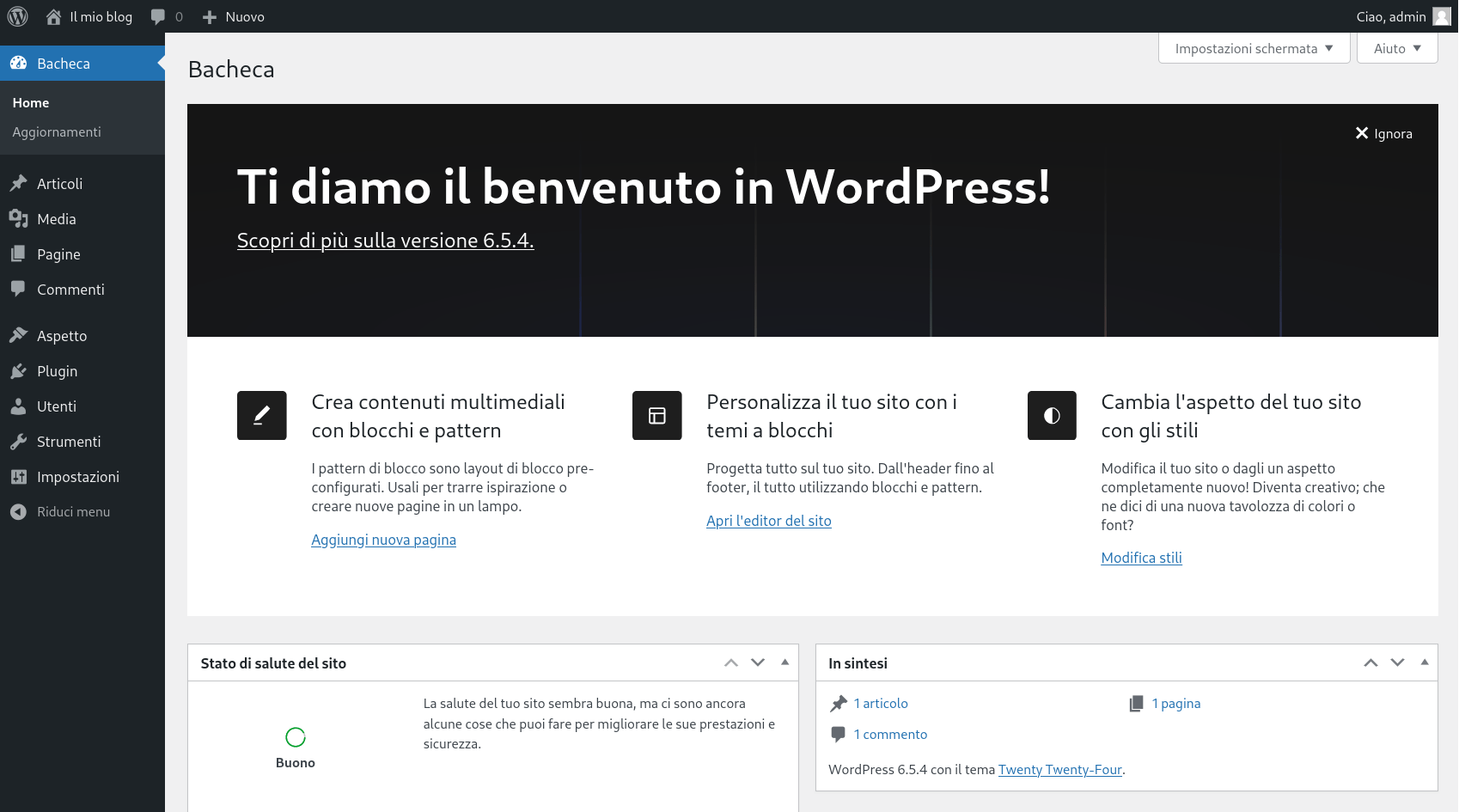Click the half-circle styles icon tile
Screen dimensions: 1459x812
[1052, 415]
